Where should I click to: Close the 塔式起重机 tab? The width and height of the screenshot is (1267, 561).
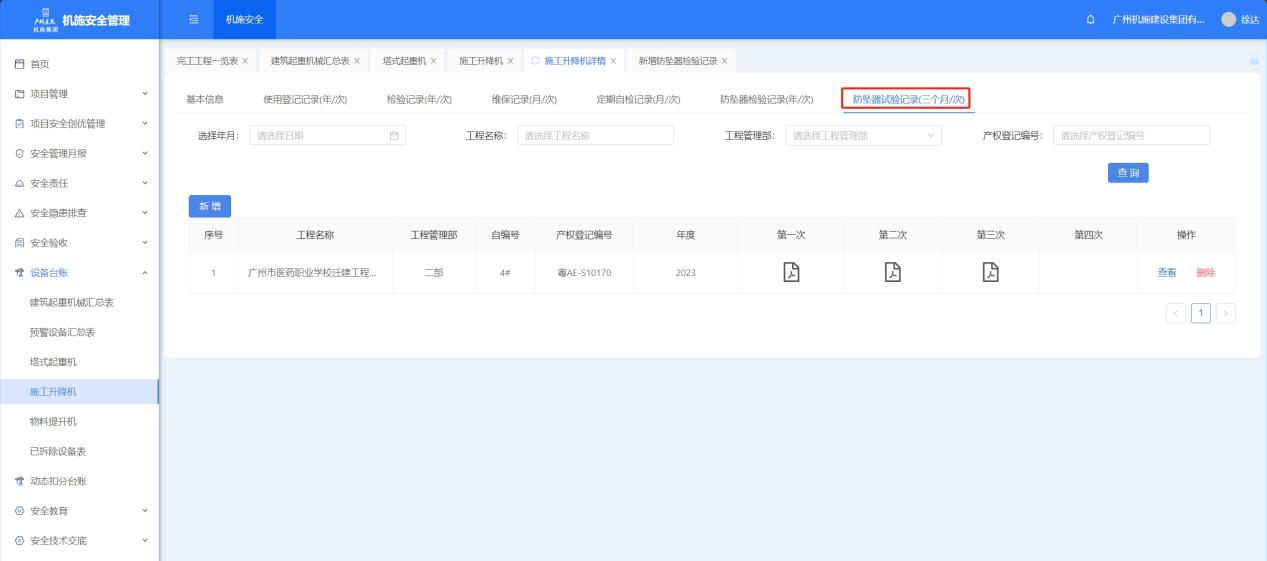click(x=433, y=61)
